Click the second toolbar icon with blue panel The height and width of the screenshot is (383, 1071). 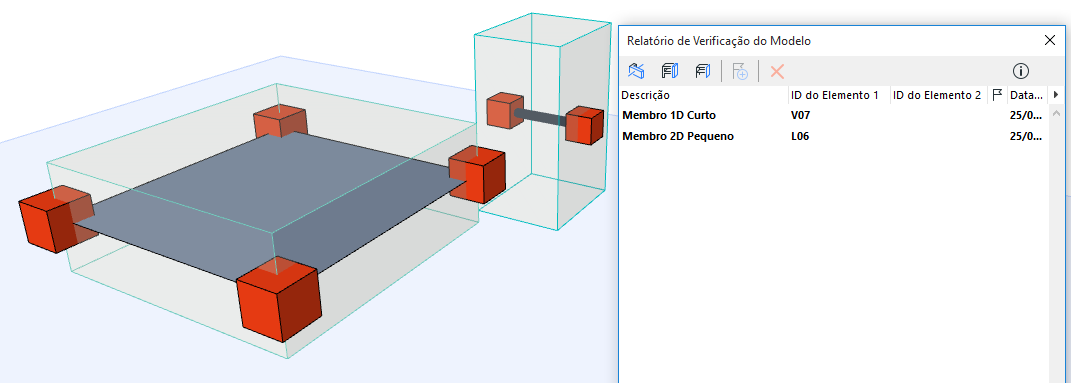pos(669,70)
